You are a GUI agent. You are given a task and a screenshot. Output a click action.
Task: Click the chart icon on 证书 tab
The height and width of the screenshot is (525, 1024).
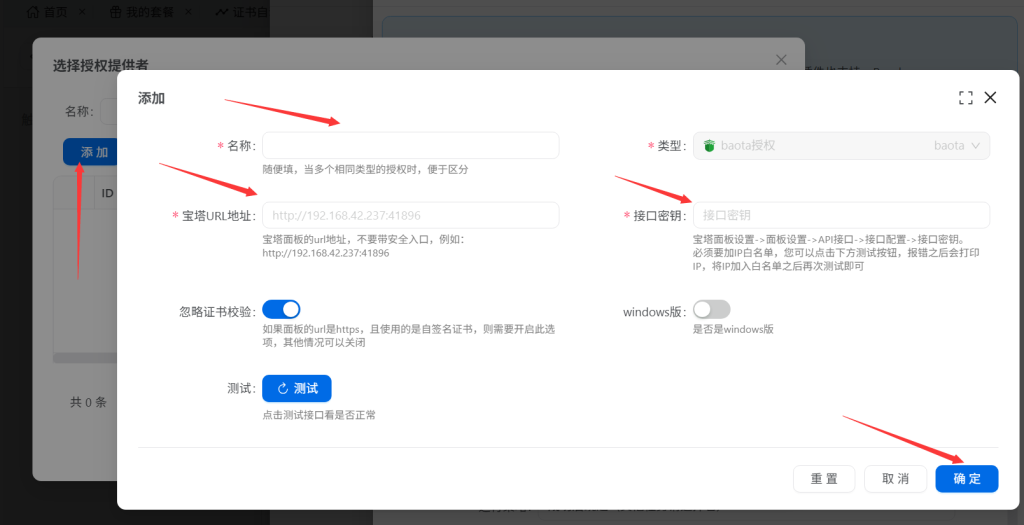coord(222,12)
